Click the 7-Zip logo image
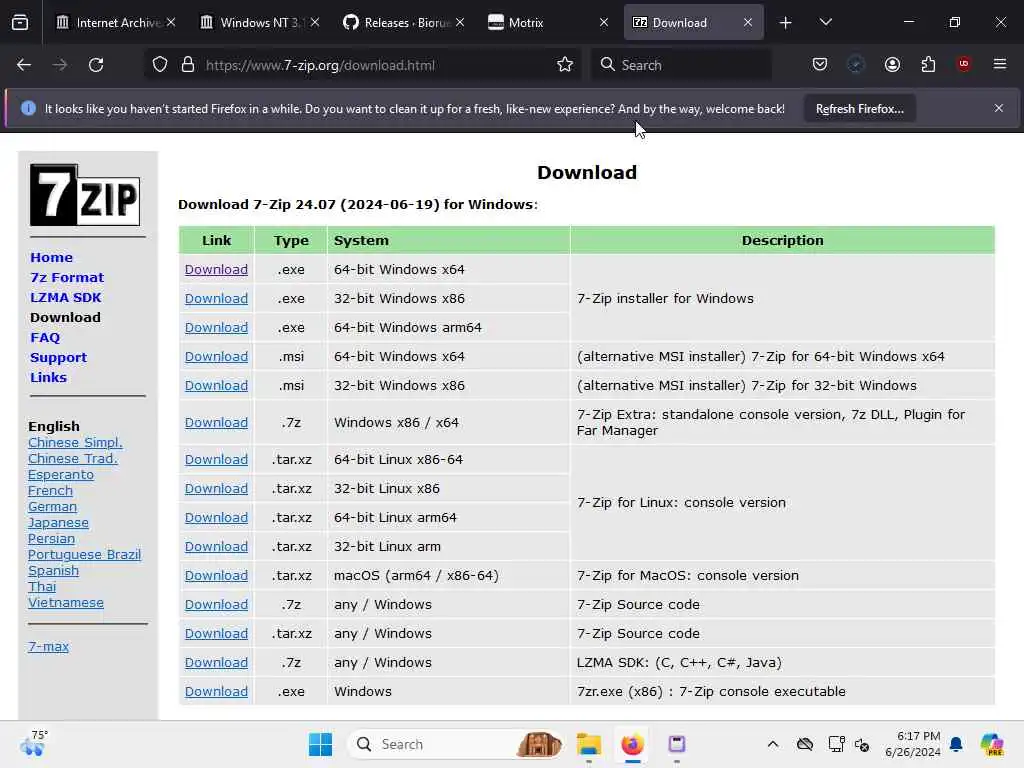 click(85, 195)
